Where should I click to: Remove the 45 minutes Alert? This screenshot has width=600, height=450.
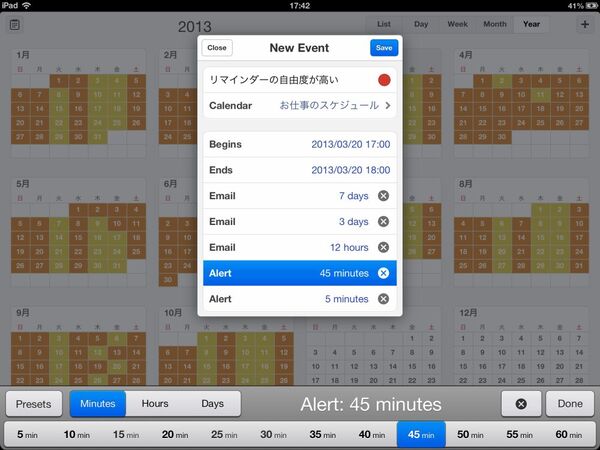[383, 273]
